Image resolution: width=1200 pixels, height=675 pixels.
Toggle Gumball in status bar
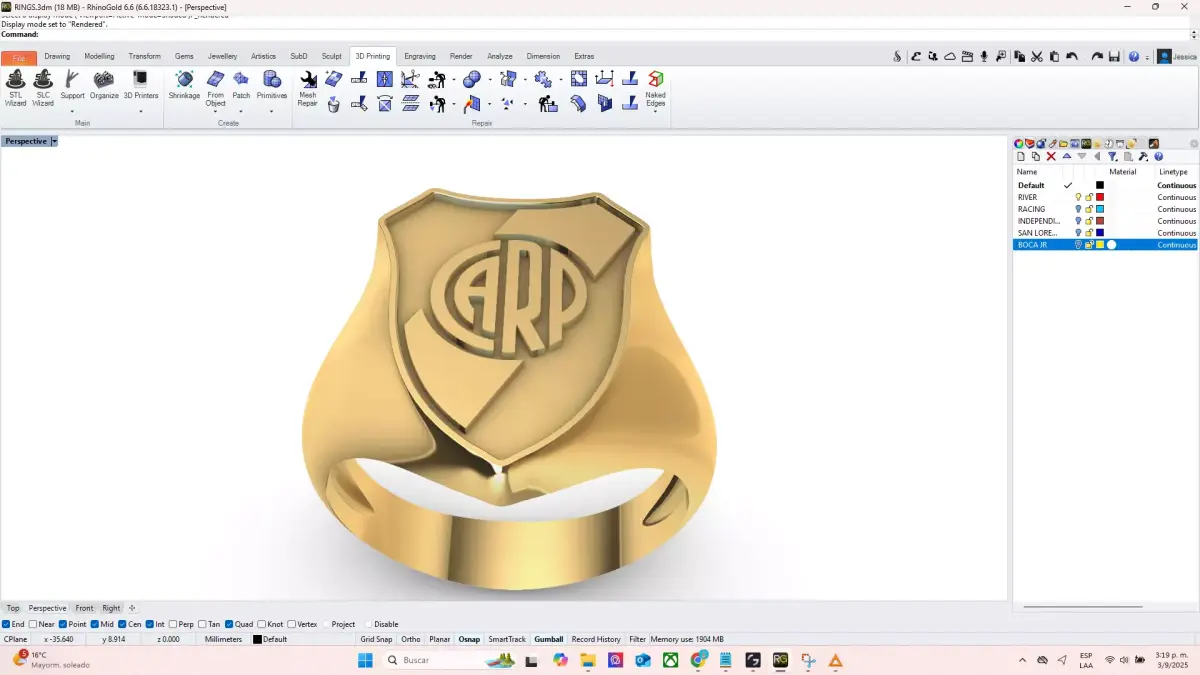pyautogui.click(x=548, y=639)
